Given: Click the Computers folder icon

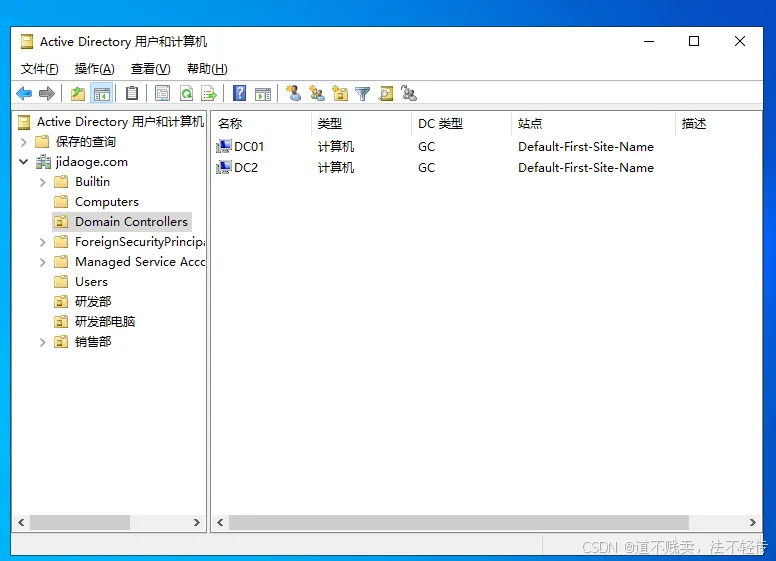Looking at the screenshot, I should [x=61, y=202].
